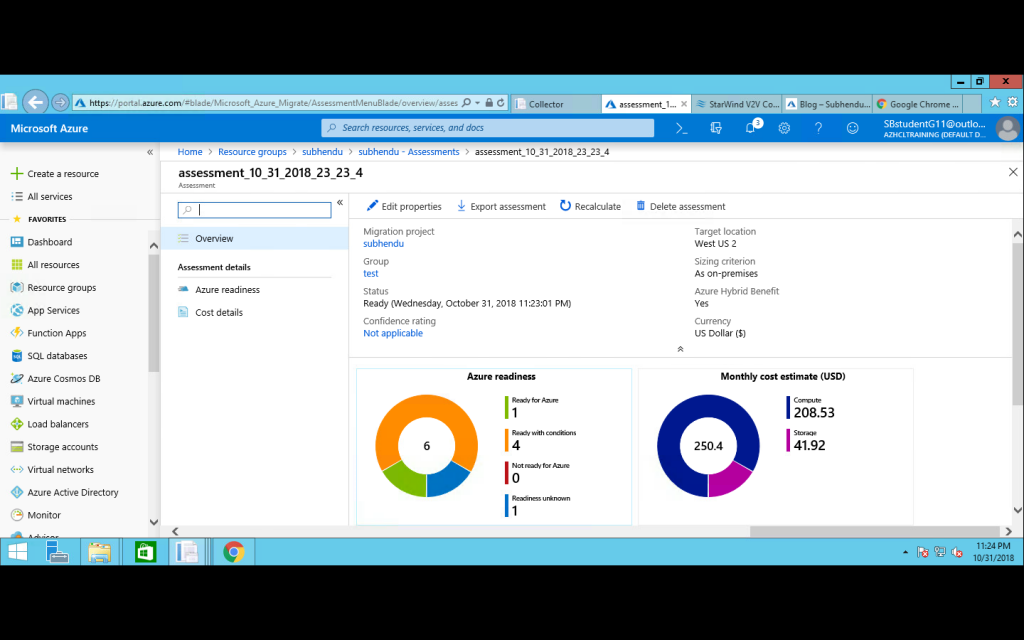Open Azure Cloud Shell icon
The width and height of the screenshot is (1024, 640).
pos(681,129)
